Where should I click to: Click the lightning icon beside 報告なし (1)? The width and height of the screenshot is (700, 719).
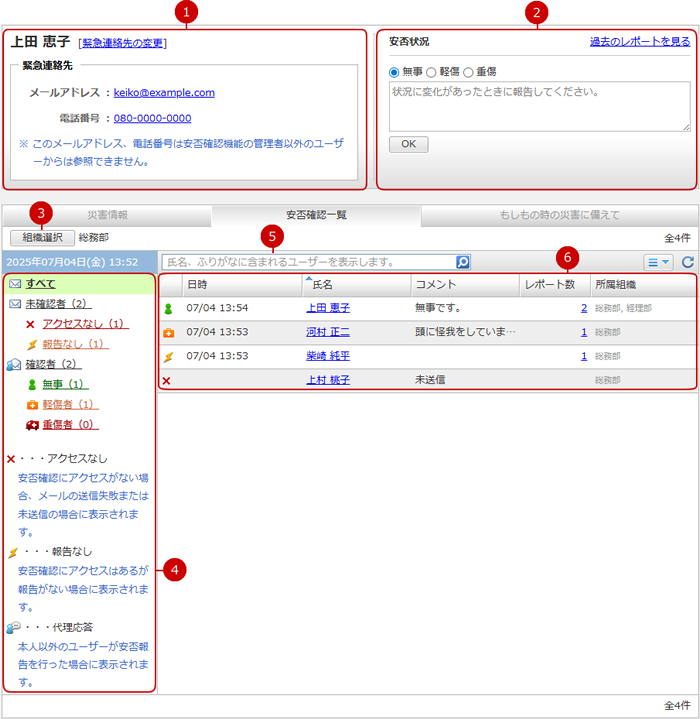(32, 344)
